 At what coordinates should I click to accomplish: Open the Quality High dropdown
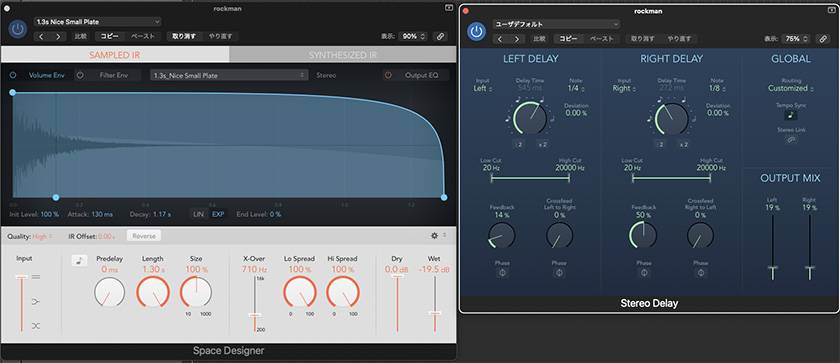[42, 236]
